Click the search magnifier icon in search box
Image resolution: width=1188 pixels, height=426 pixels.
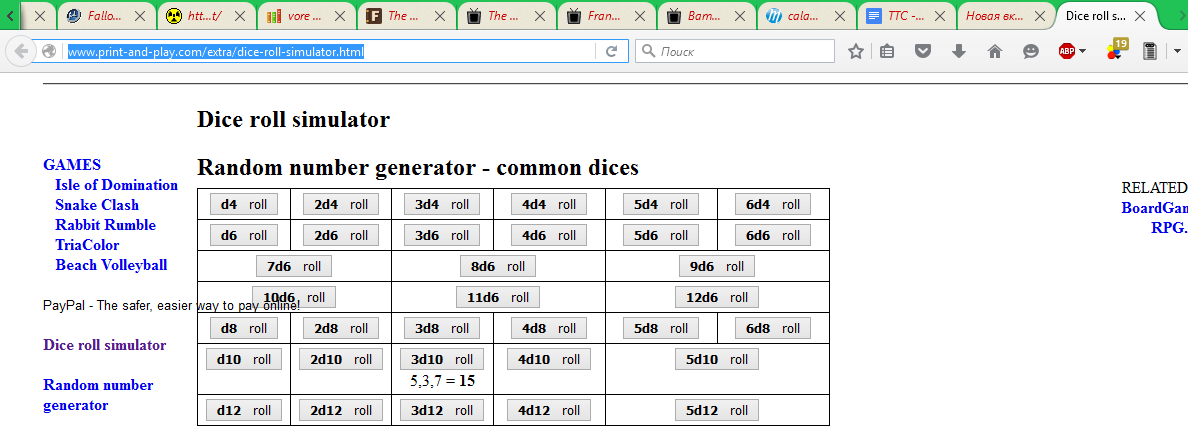pos(648,52)
